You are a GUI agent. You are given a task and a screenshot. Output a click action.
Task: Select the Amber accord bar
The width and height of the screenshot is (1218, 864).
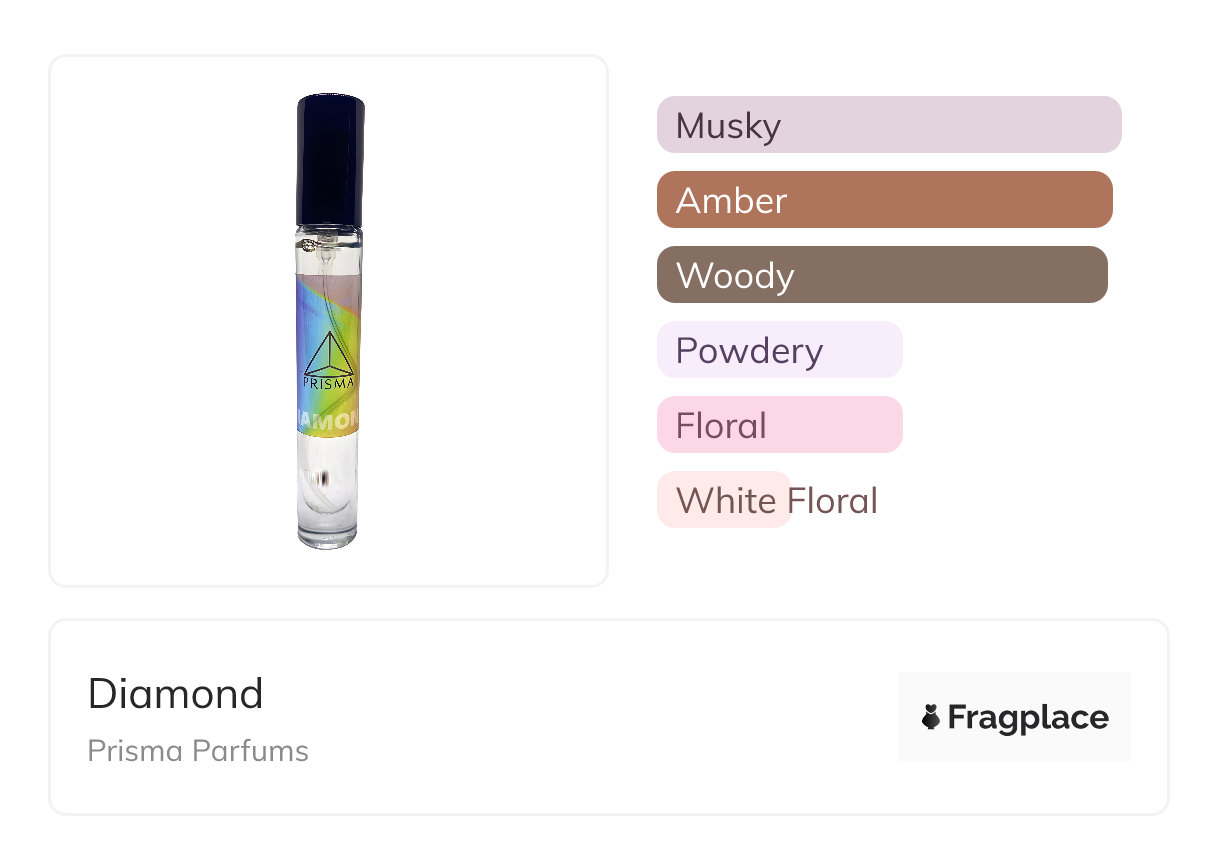point(885,200)
